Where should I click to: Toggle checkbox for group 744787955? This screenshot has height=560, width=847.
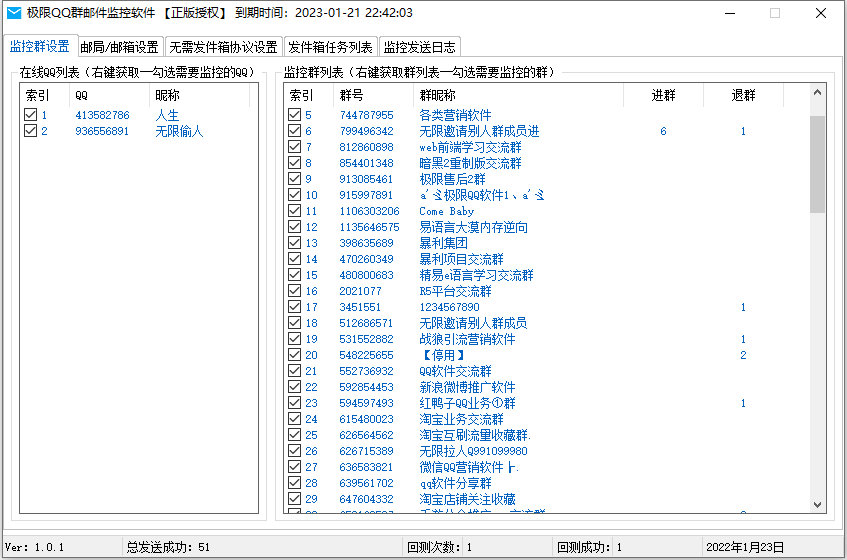pyautogui.click(x=294, y=114)
